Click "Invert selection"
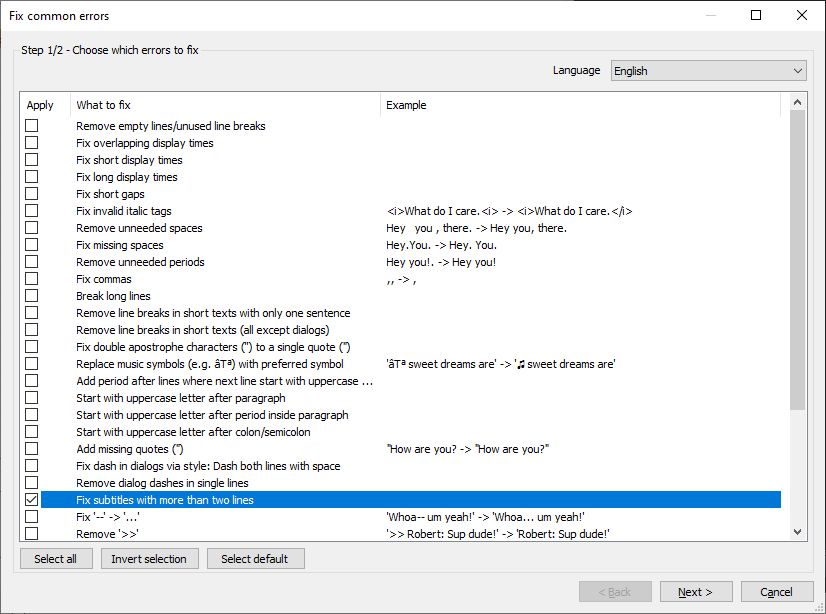The height and width of the screenshot is (614, 826). tap(149, 558)
